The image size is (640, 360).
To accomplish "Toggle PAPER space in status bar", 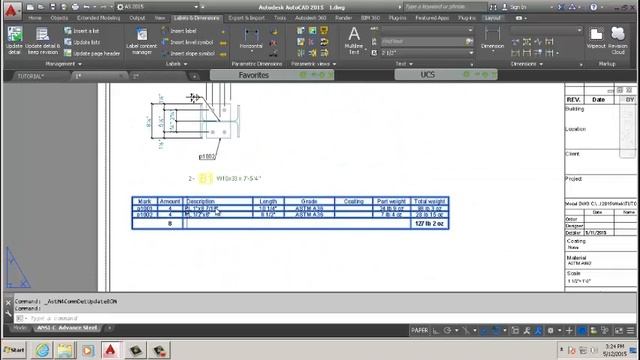I will point(419,331).
